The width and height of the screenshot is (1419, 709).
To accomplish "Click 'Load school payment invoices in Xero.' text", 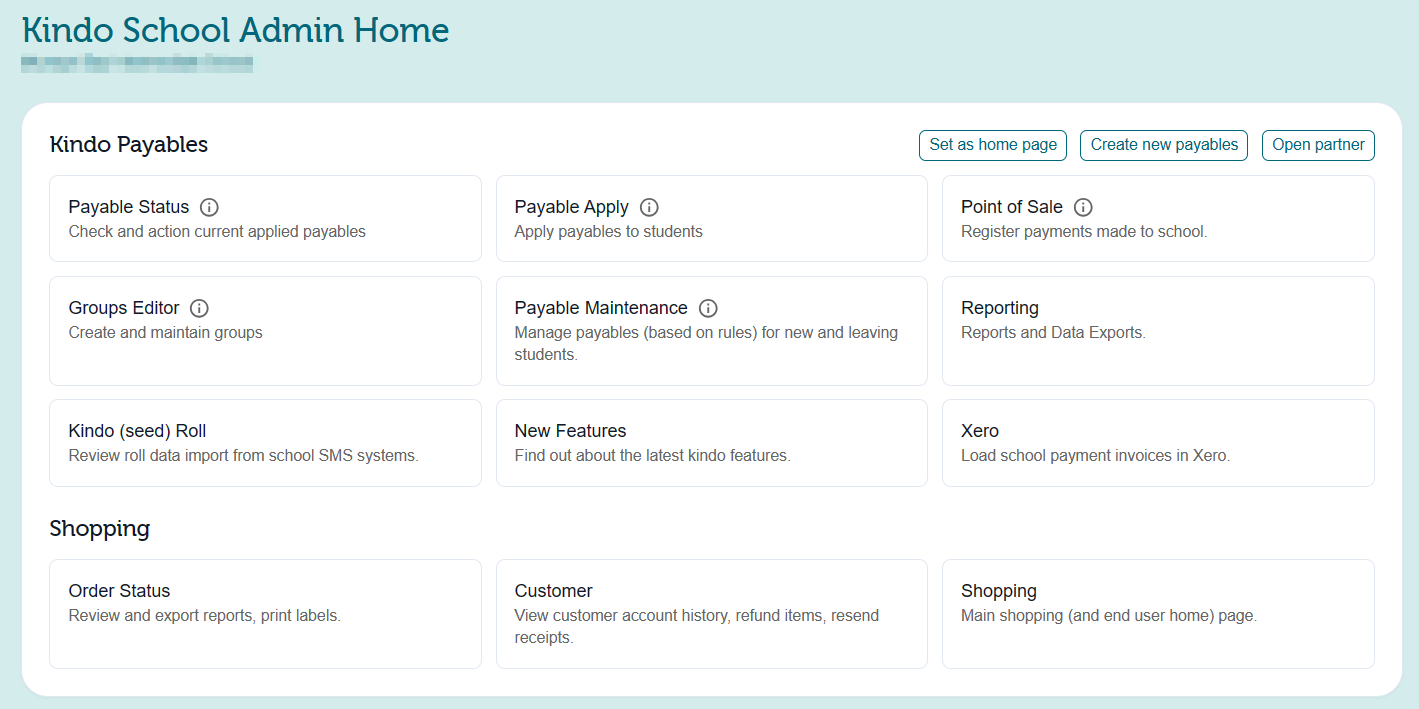I will (1095, 456).
